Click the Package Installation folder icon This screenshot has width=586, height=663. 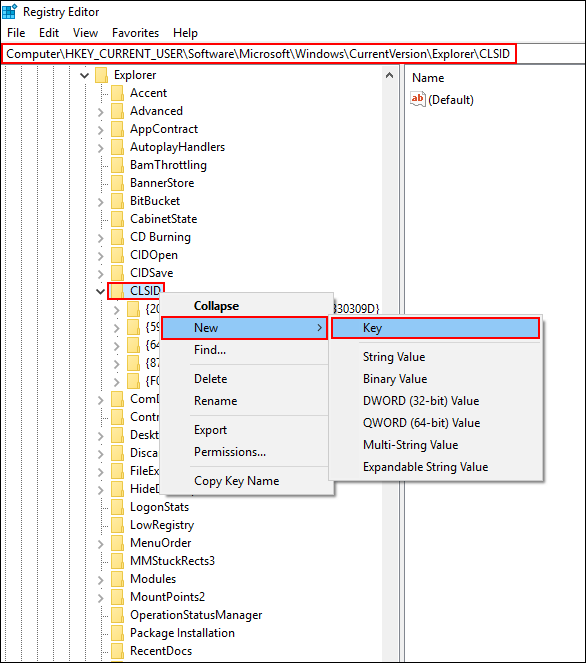117,633
